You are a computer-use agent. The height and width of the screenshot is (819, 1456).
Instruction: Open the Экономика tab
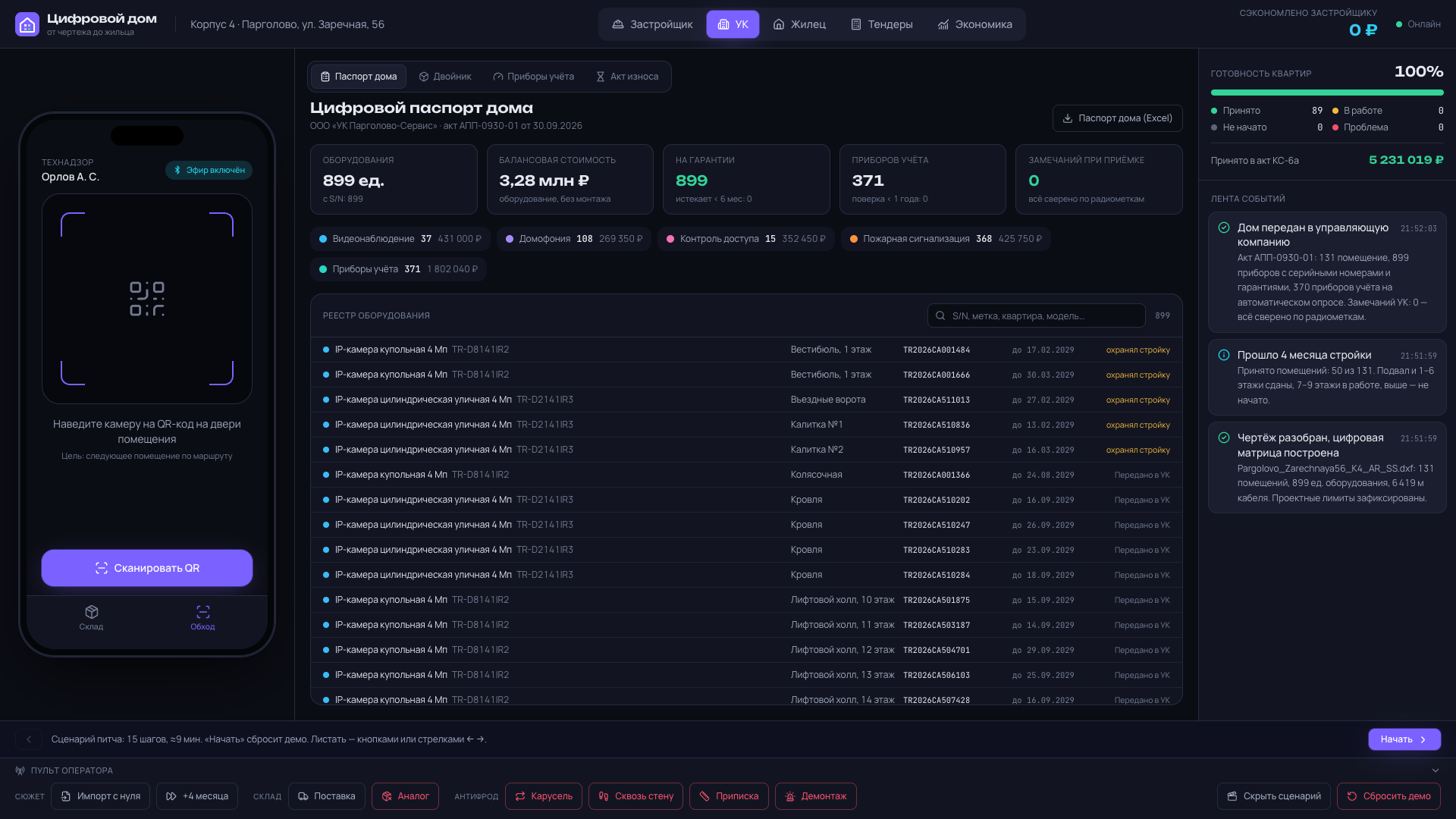pos(974,24)
